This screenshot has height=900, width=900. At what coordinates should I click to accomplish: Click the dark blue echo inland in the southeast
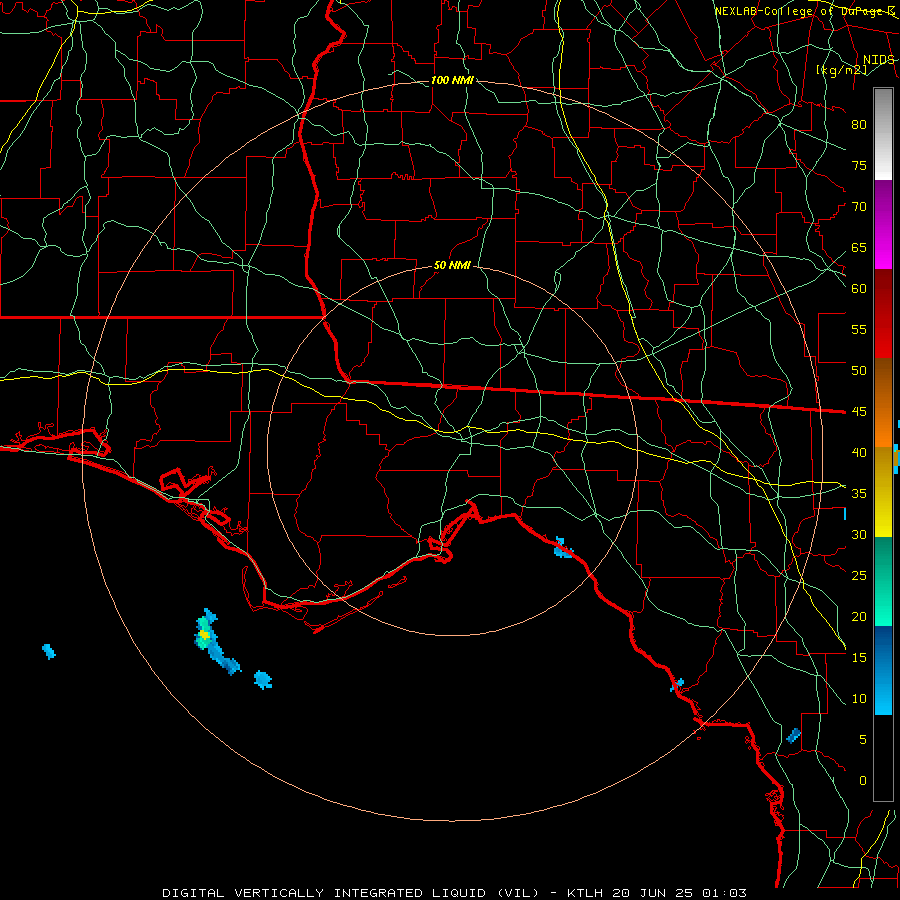pyautogui.click(x=793, y=735)
